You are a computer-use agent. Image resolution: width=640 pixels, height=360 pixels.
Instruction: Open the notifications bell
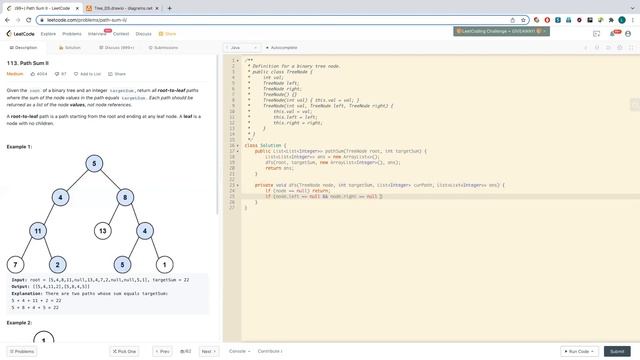click(x=612, y=34)
